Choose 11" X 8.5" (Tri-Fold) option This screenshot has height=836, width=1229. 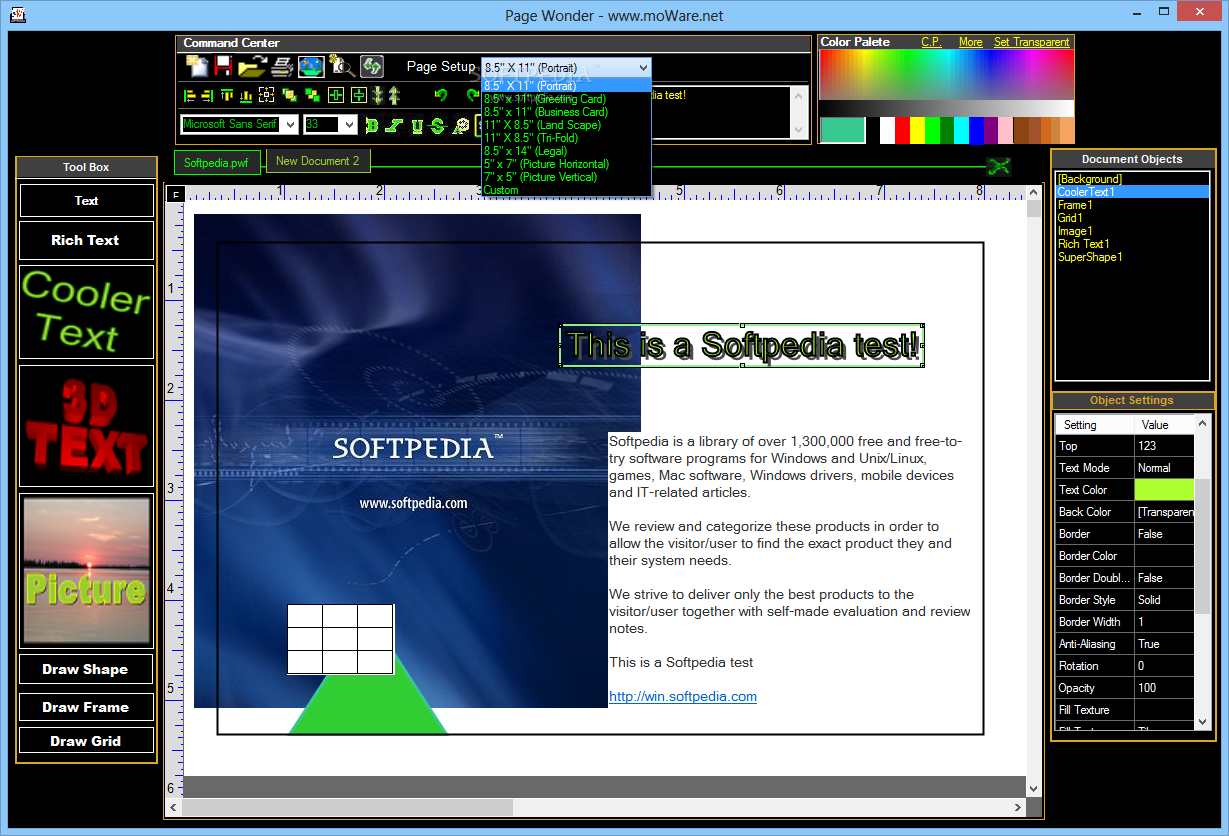566,138
